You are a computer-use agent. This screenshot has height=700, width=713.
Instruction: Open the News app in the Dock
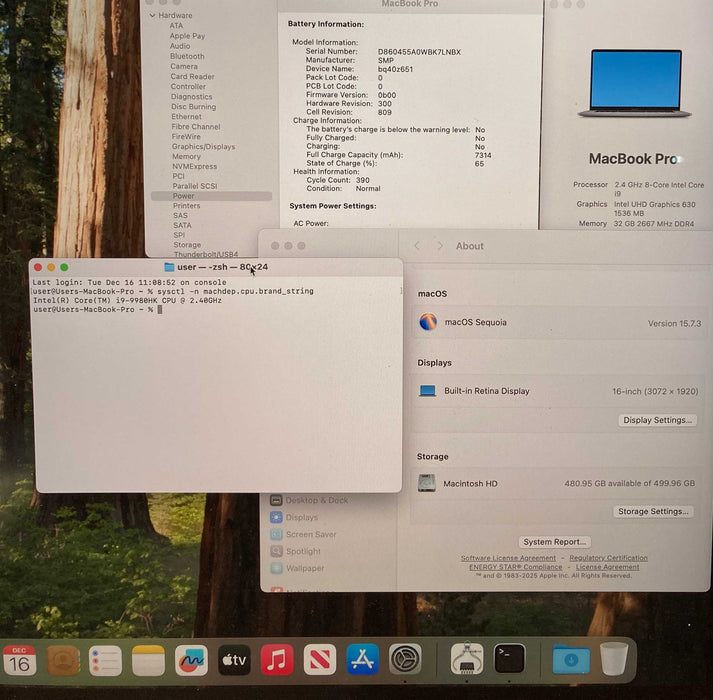click(320, 660)
